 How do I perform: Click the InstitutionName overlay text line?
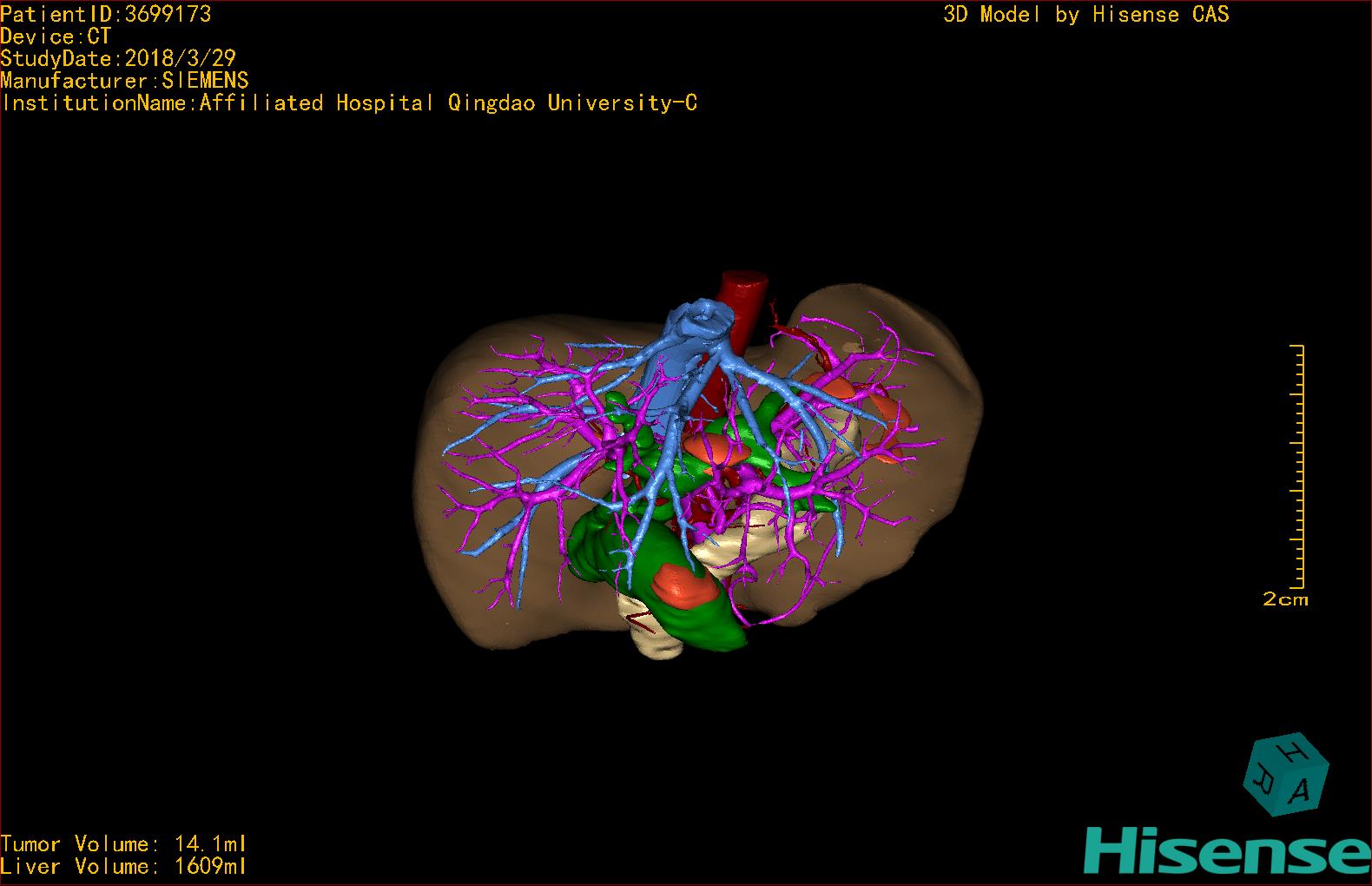coord(349,103)
